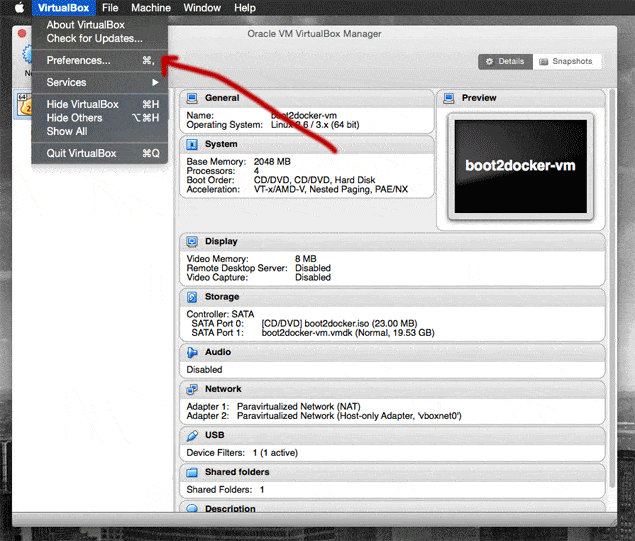Choose Hide Others
Image resolution: width=635 pixels, height=541 pixels.
coord(100,118)
